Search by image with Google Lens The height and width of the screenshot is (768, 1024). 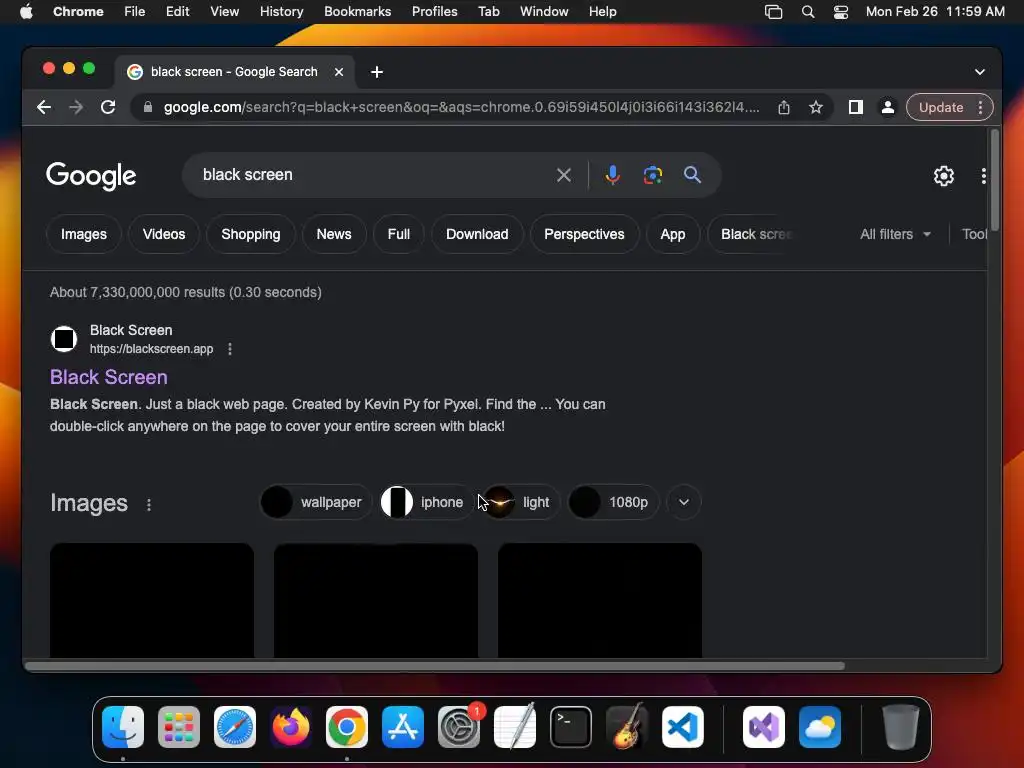coord(652,175)
